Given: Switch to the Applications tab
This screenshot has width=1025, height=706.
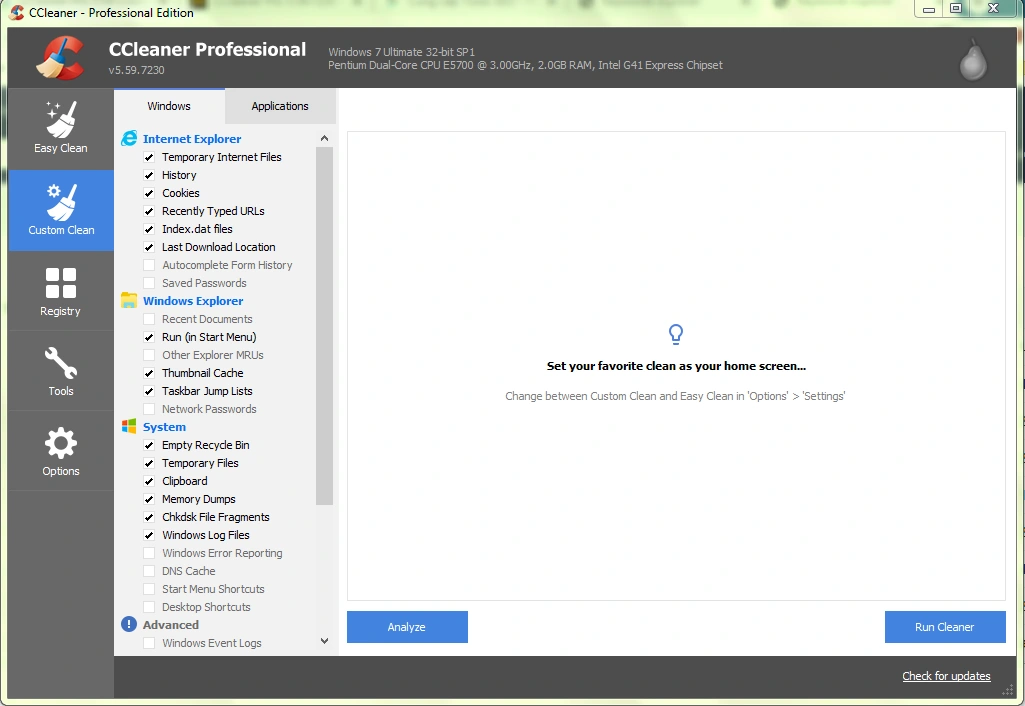Looking at the screenshot, I should pos(280,106).
